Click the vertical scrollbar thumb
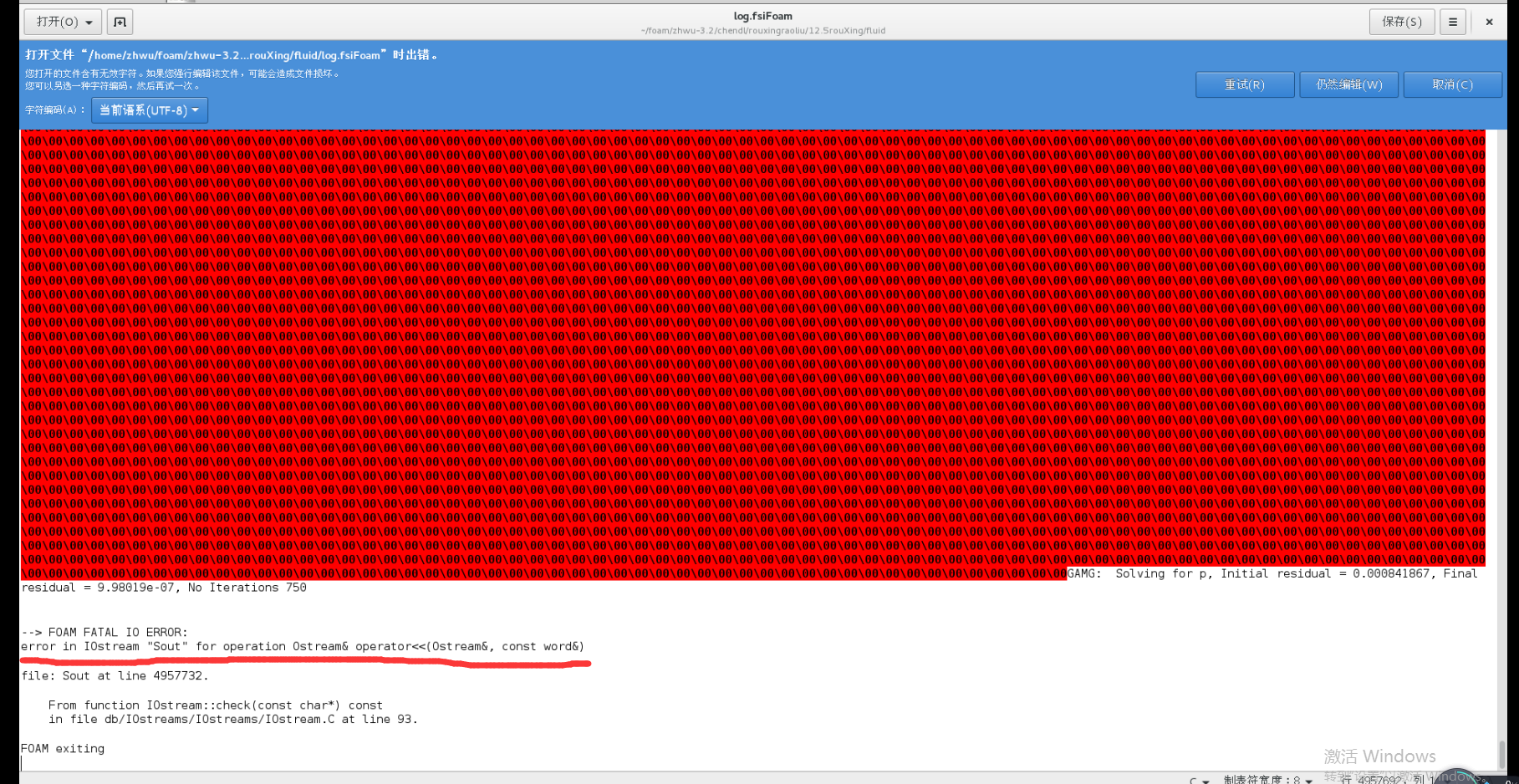The height and width of the screenshot is (784, 1519). [1502, 755]
